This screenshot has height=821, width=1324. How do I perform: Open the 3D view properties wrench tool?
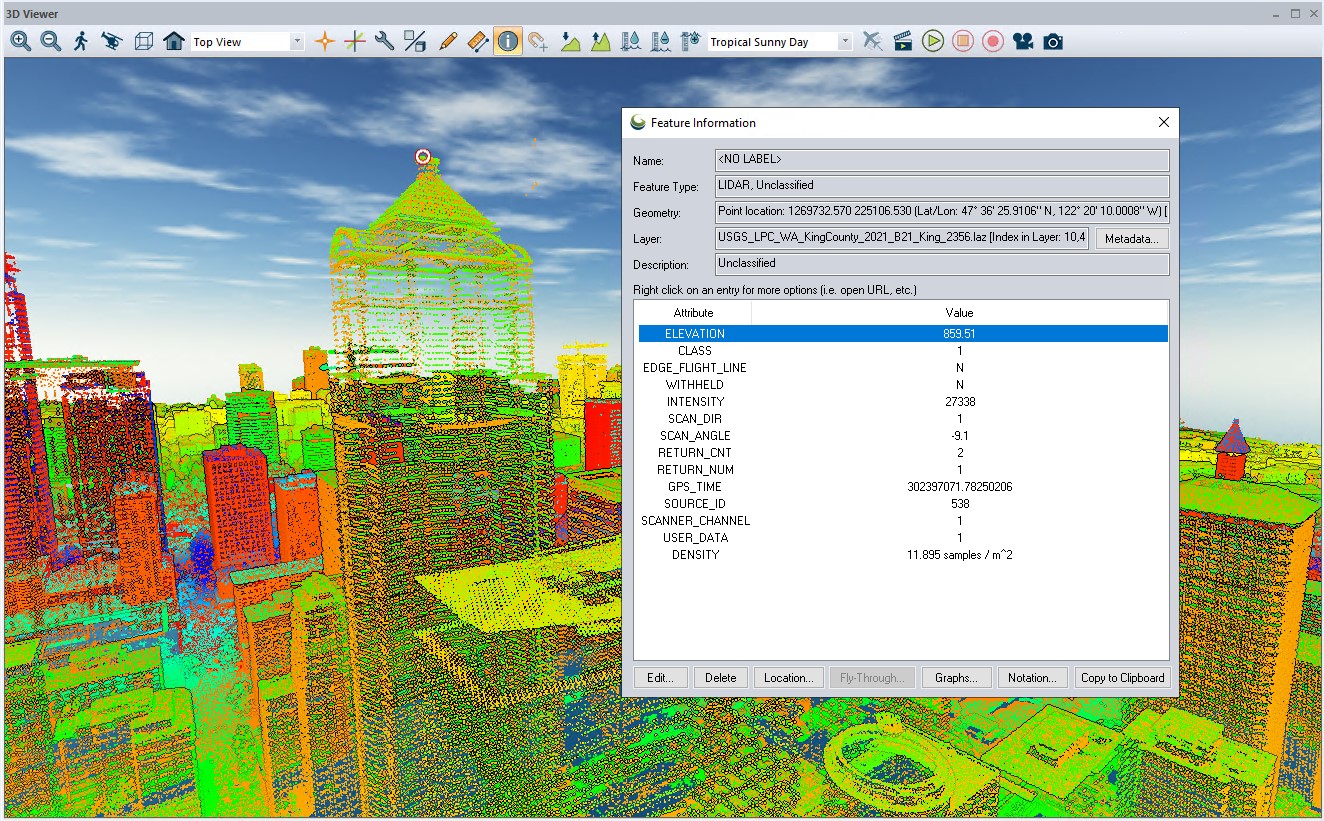[x=383, y=41]
